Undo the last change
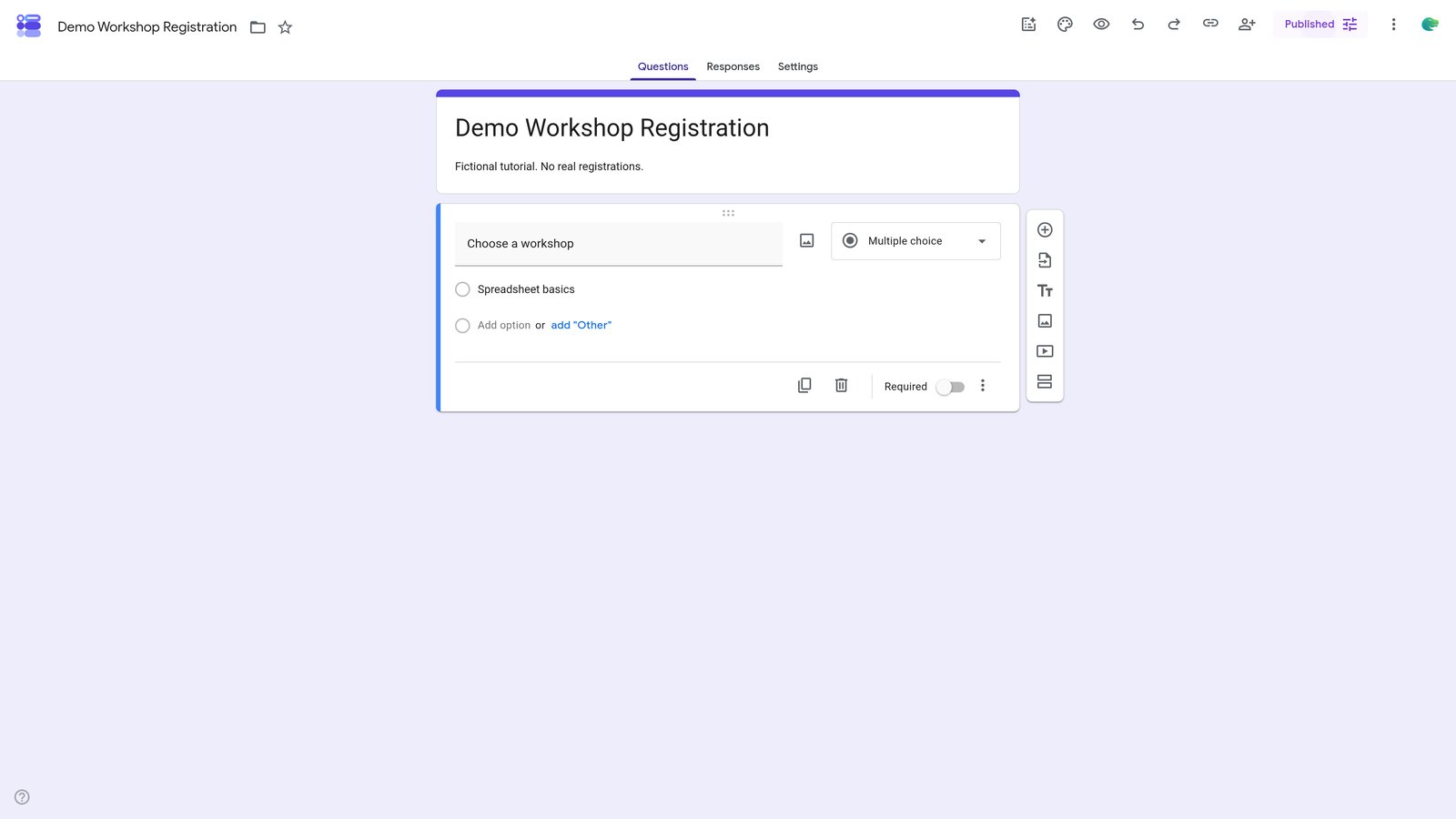Screen dimensions: 1456x819 point(1137,25)
